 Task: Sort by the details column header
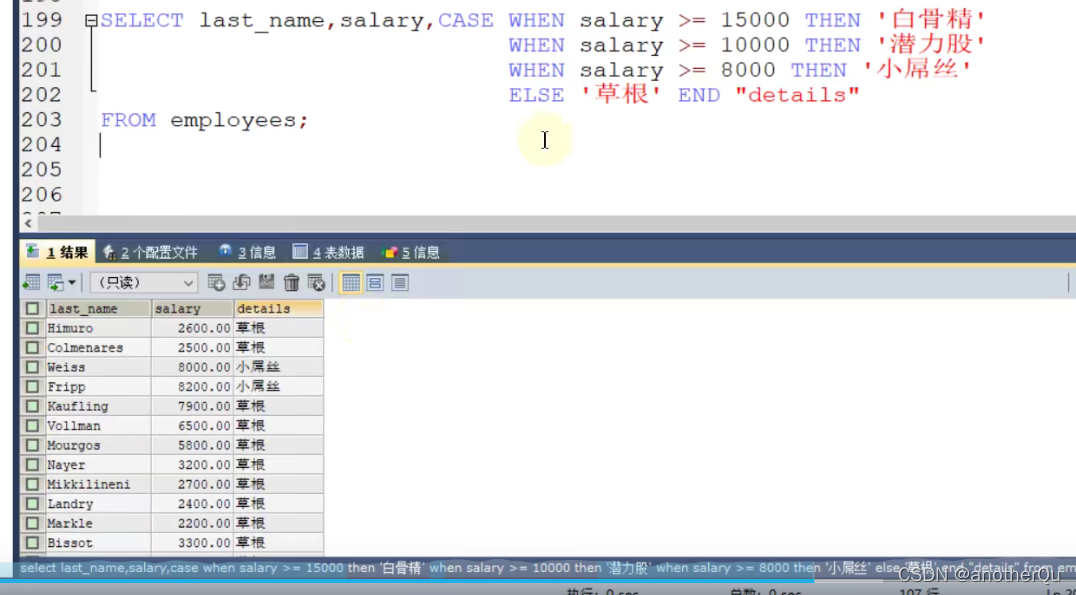[279, 309]
